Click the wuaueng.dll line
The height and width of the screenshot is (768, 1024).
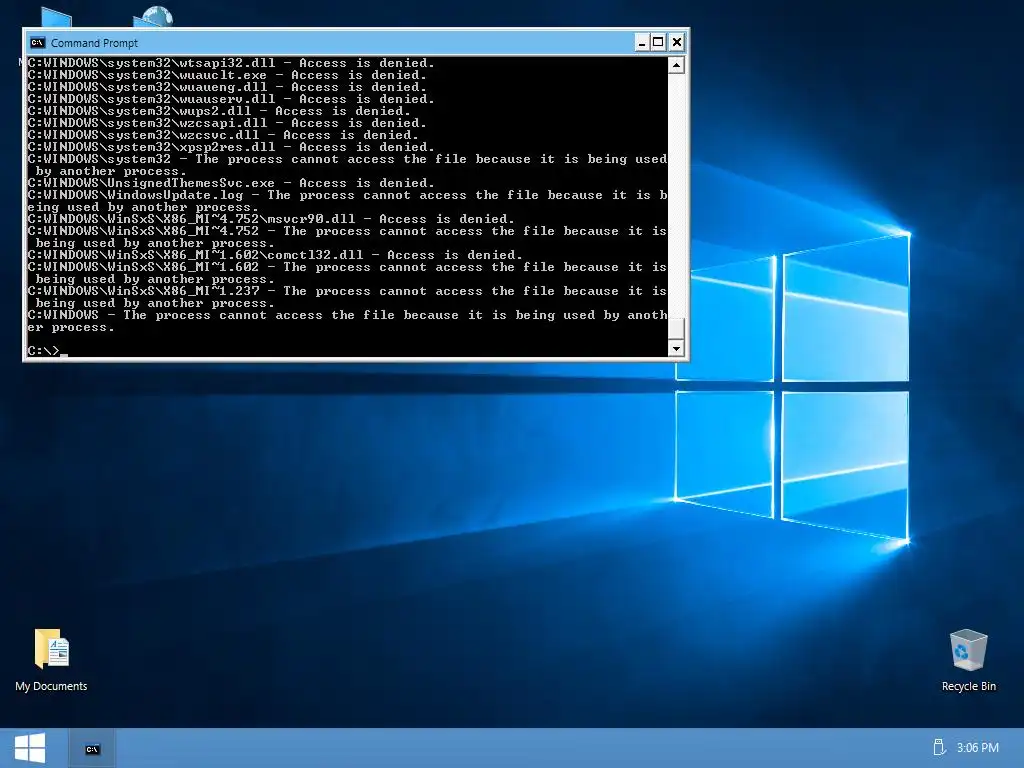click(227, 87)
